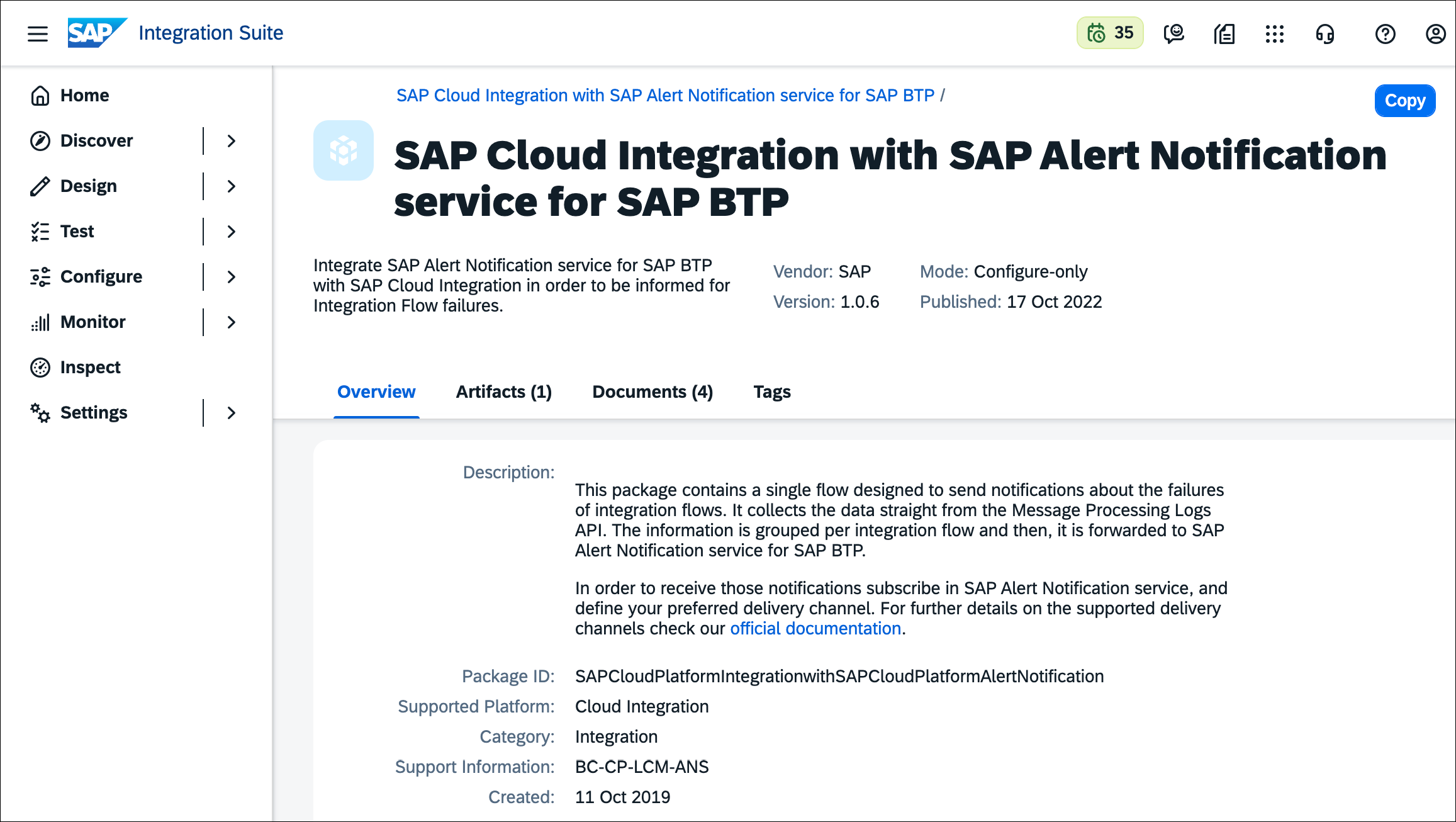Click the Settings gears icon
Viewport: 1456px width, 822px height.
(40, 413)
